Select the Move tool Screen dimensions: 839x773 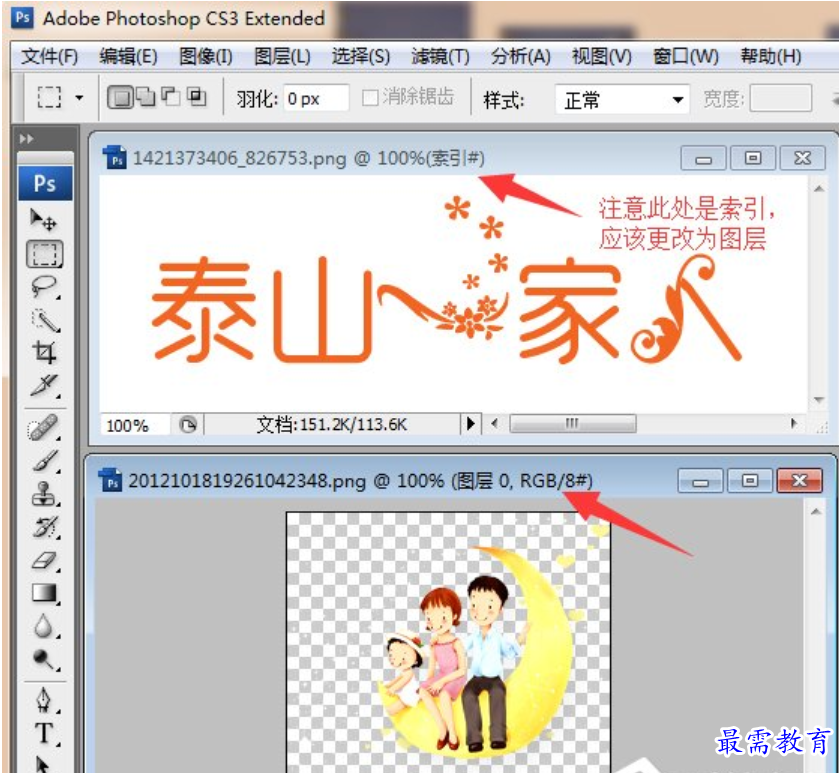point(44,220)
